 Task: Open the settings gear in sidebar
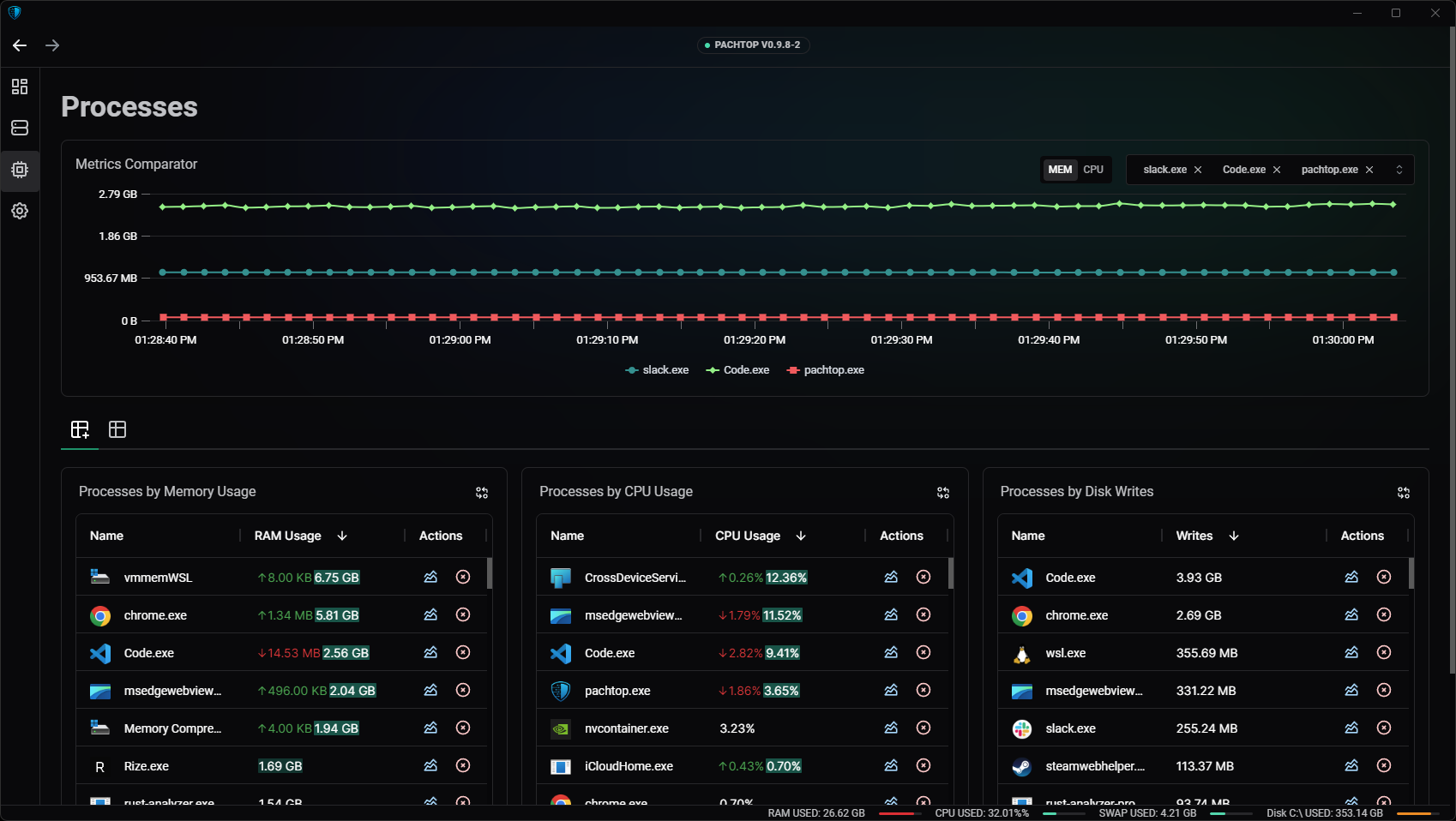[x=20, y=211]
